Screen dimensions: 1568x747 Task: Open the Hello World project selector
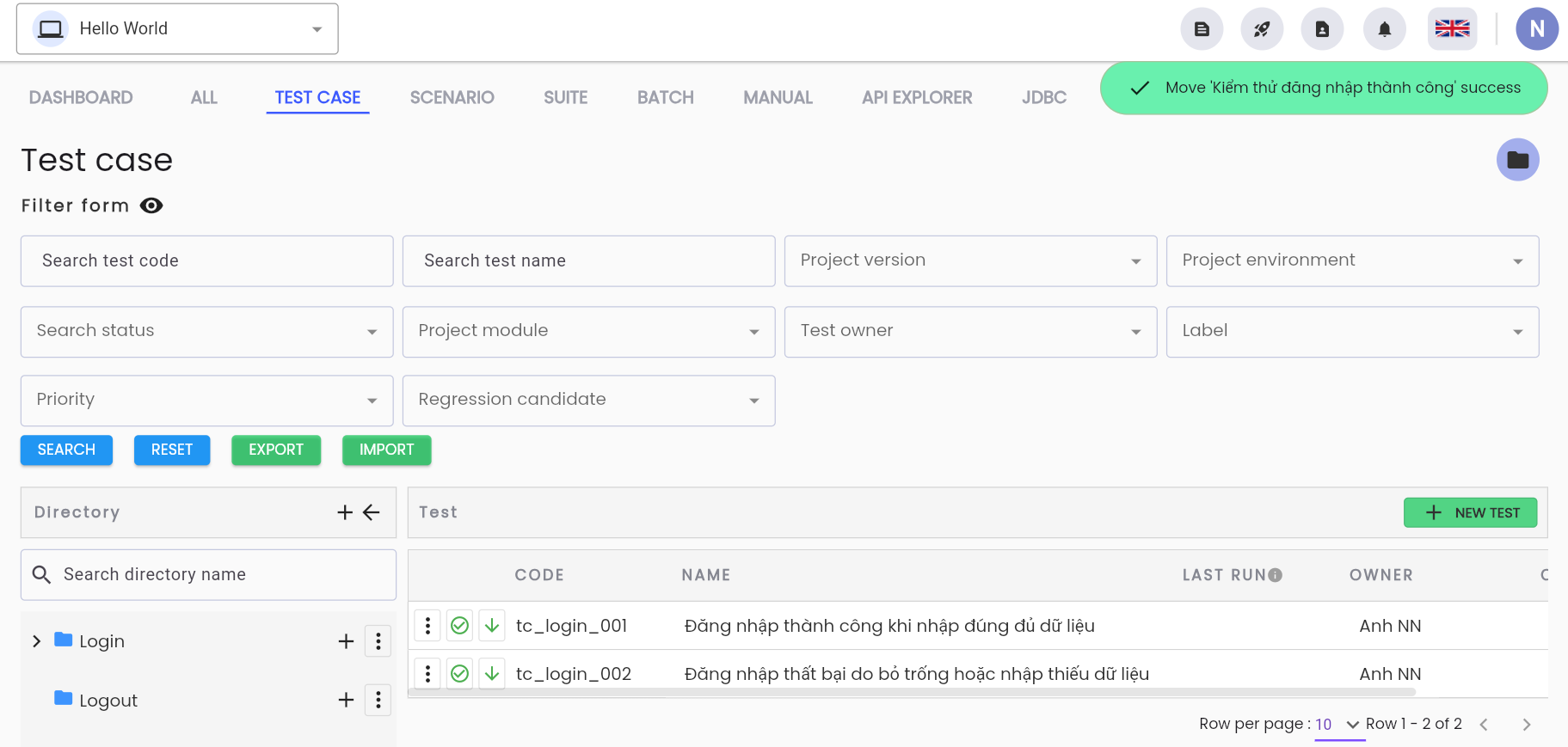click(x=177, y=28)
